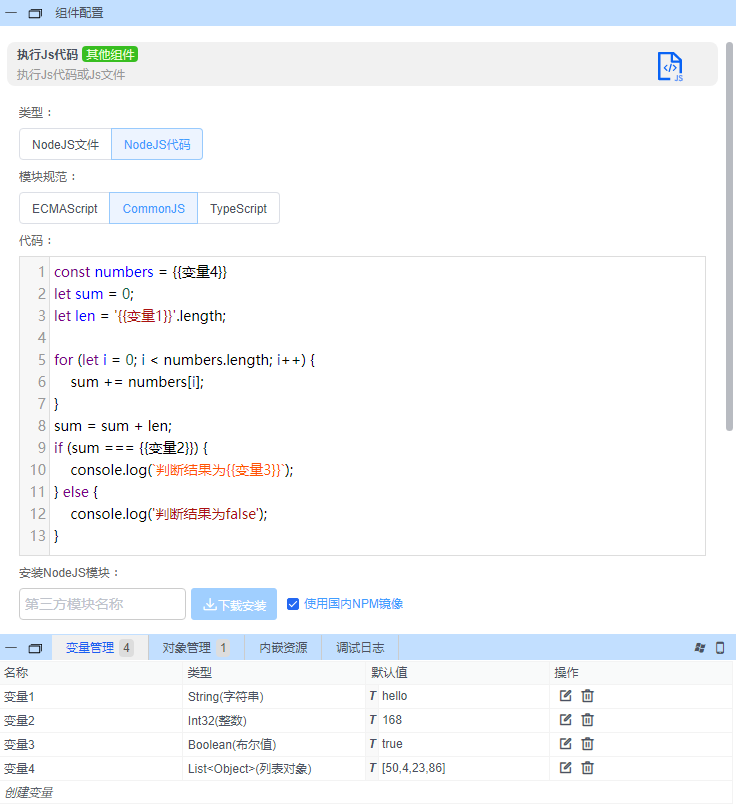
Task: Toggle 使用国内NPM镜像 checkbox
Action: pos(293,604)
